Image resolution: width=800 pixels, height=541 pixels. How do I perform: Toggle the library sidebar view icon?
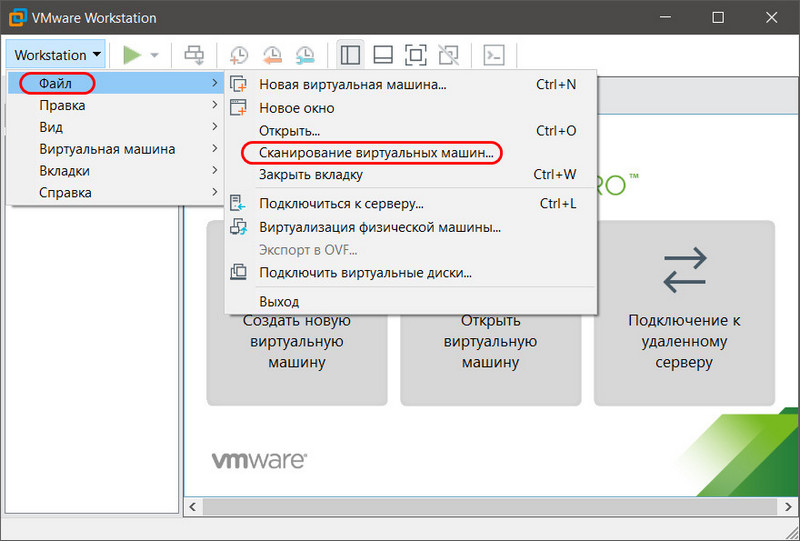coord(350,55)
